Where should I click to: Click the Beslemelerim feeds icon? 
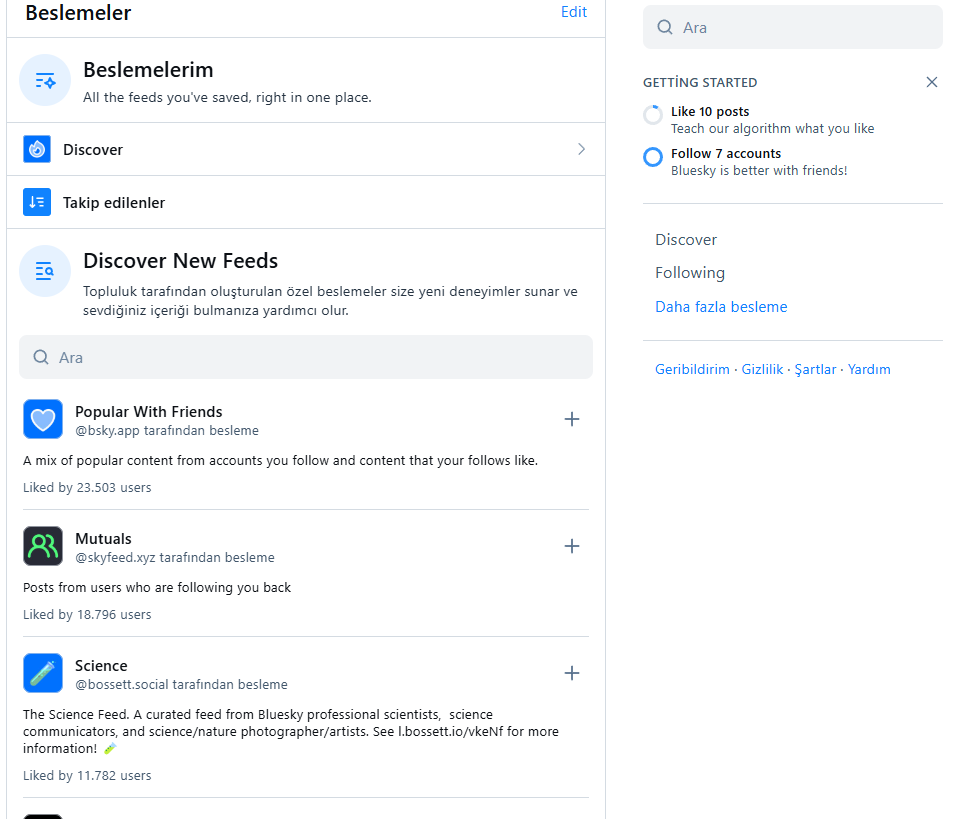pyautogui.click(x=45, y=80)
